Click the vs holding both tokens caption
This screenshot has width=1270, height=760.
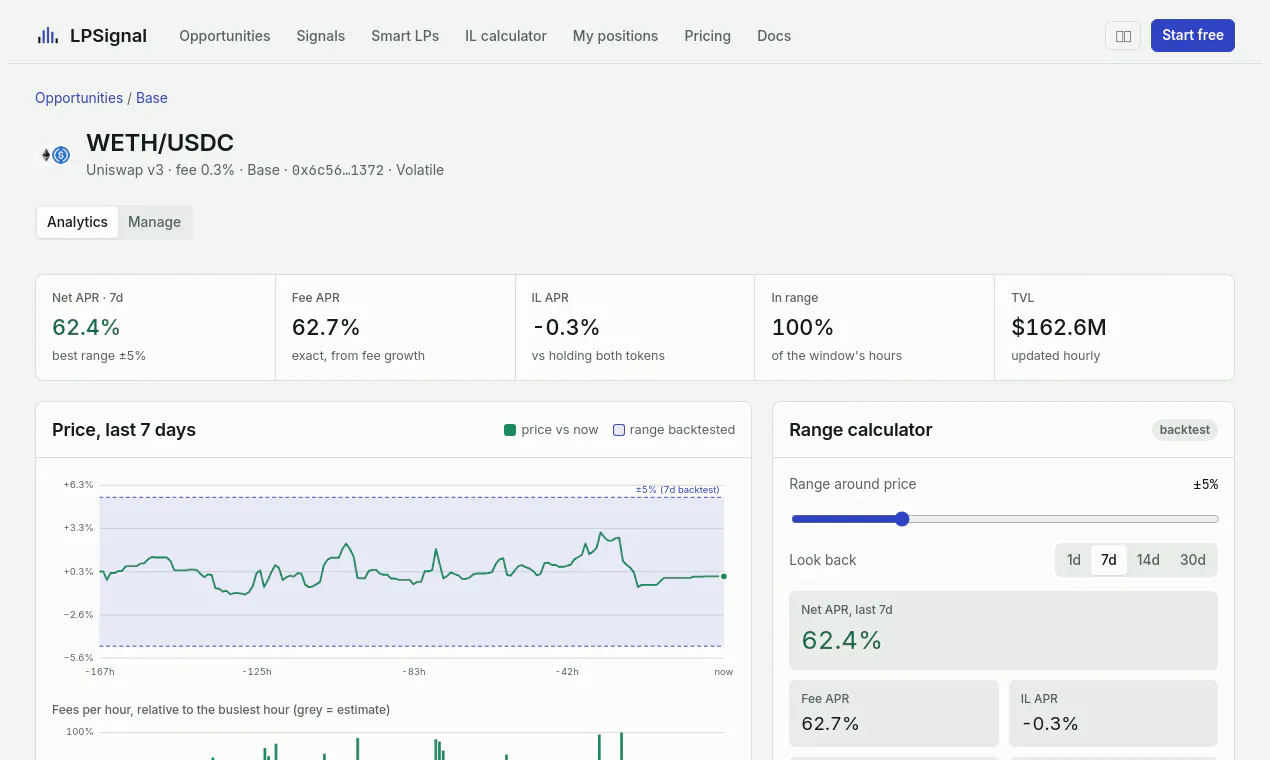(598, 356)
